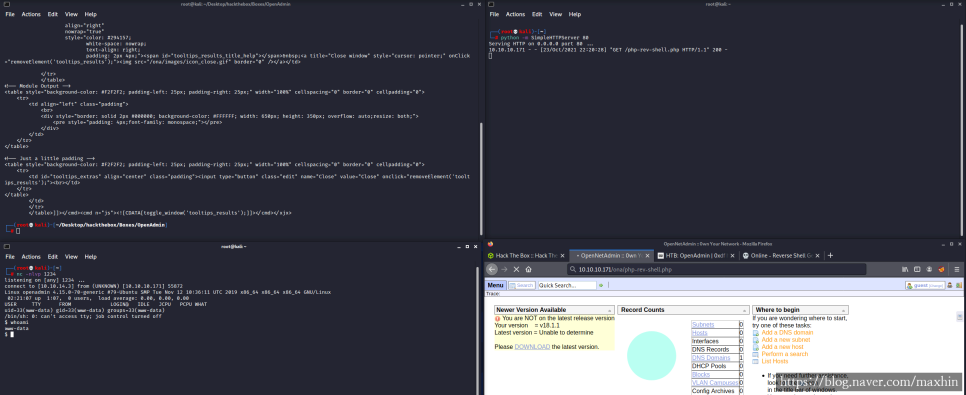Screen dimensions: 966x395
Task: Close the Hack The Box tab
Action: [561, 255]
